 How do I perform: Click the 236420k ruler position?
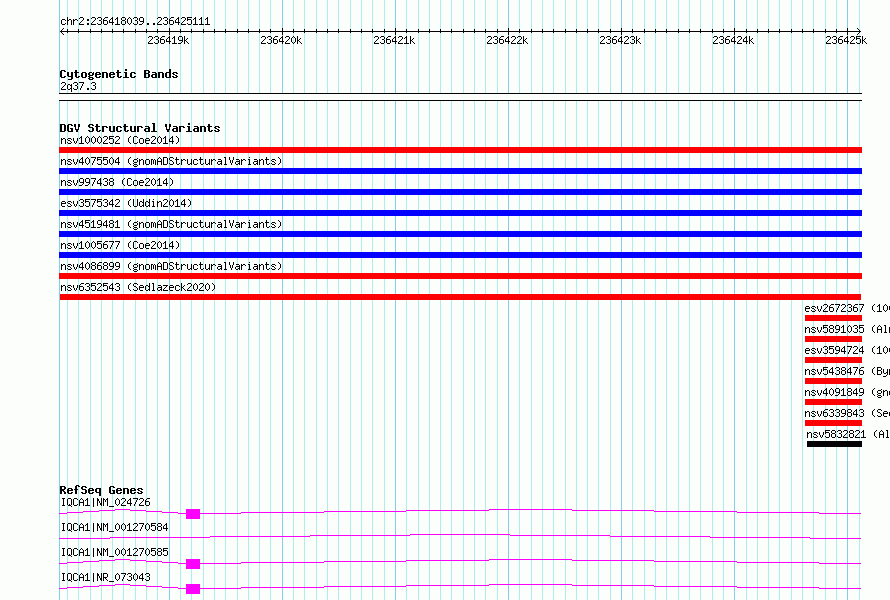pos(281,40)
